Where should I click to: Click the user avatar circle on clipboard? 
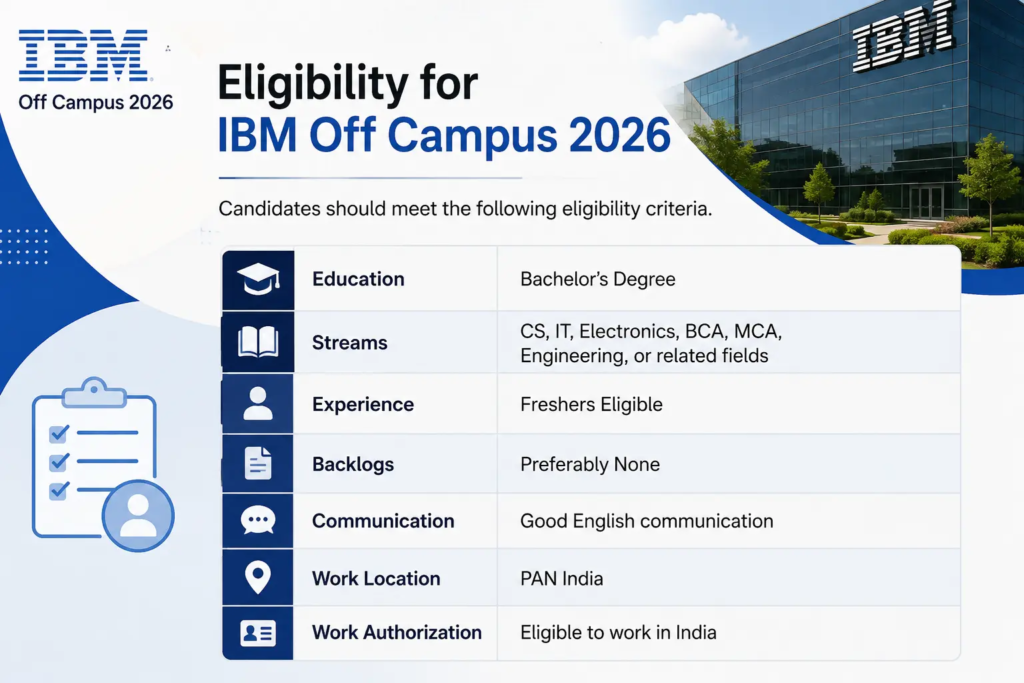pyautogui.click(x=138, y=516)
